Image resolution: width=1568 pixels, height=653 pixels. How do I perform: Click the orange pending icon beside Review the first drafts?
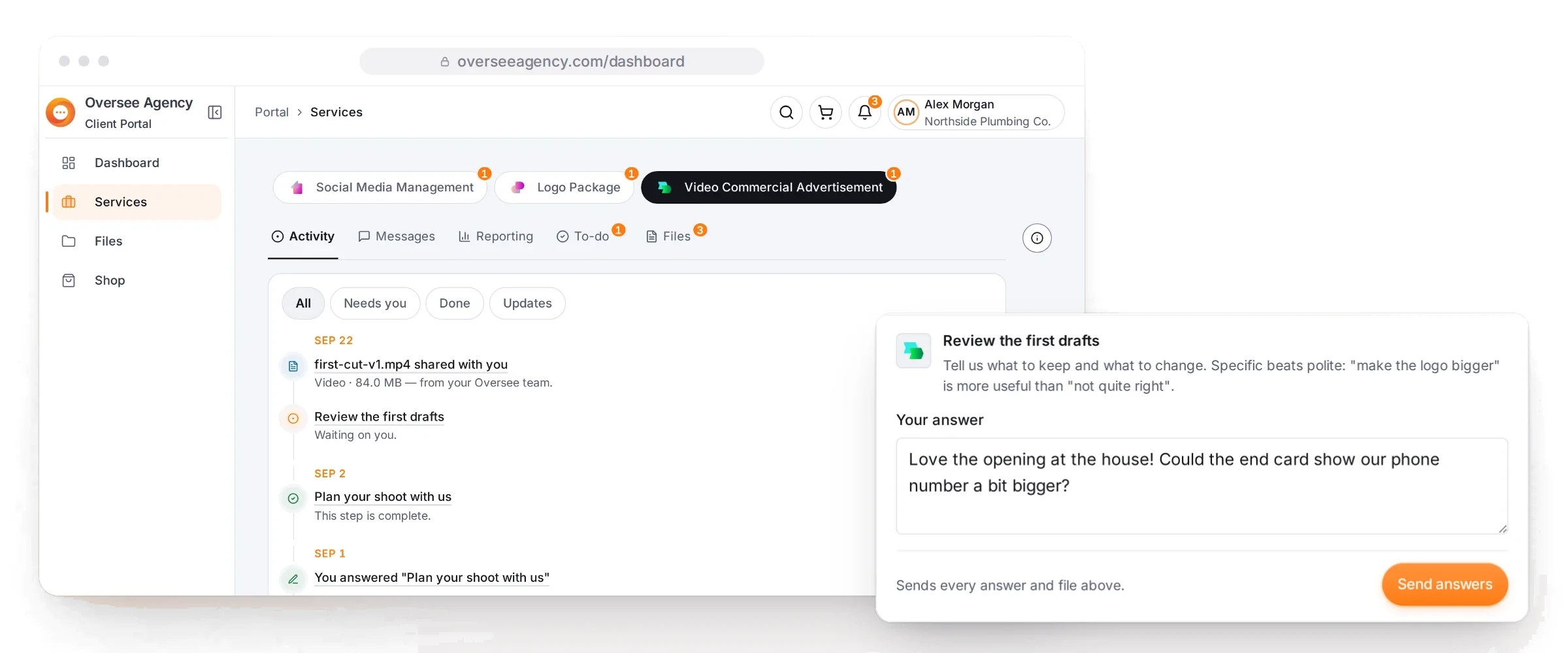[293, 419]
